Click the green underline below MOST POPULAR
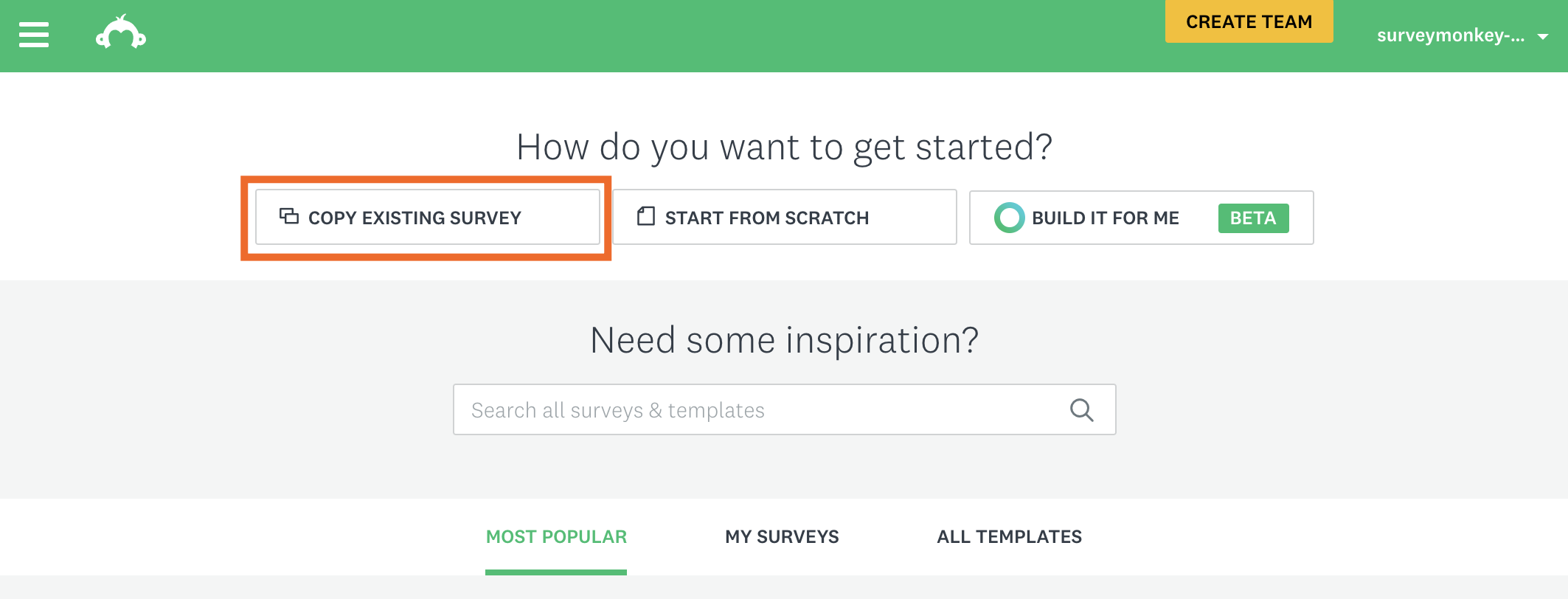The width and height of the screenshot is (1568, 599). click(556, 572)
